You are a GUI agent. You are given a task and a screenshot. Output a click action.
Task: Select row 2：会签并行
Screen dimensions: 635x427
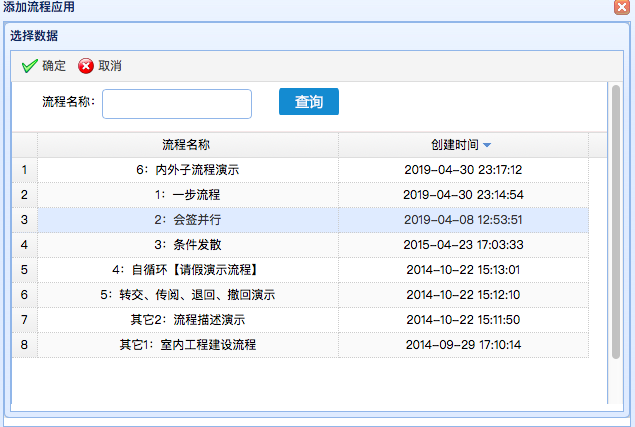pyautogui.click(x=300, y=220)
